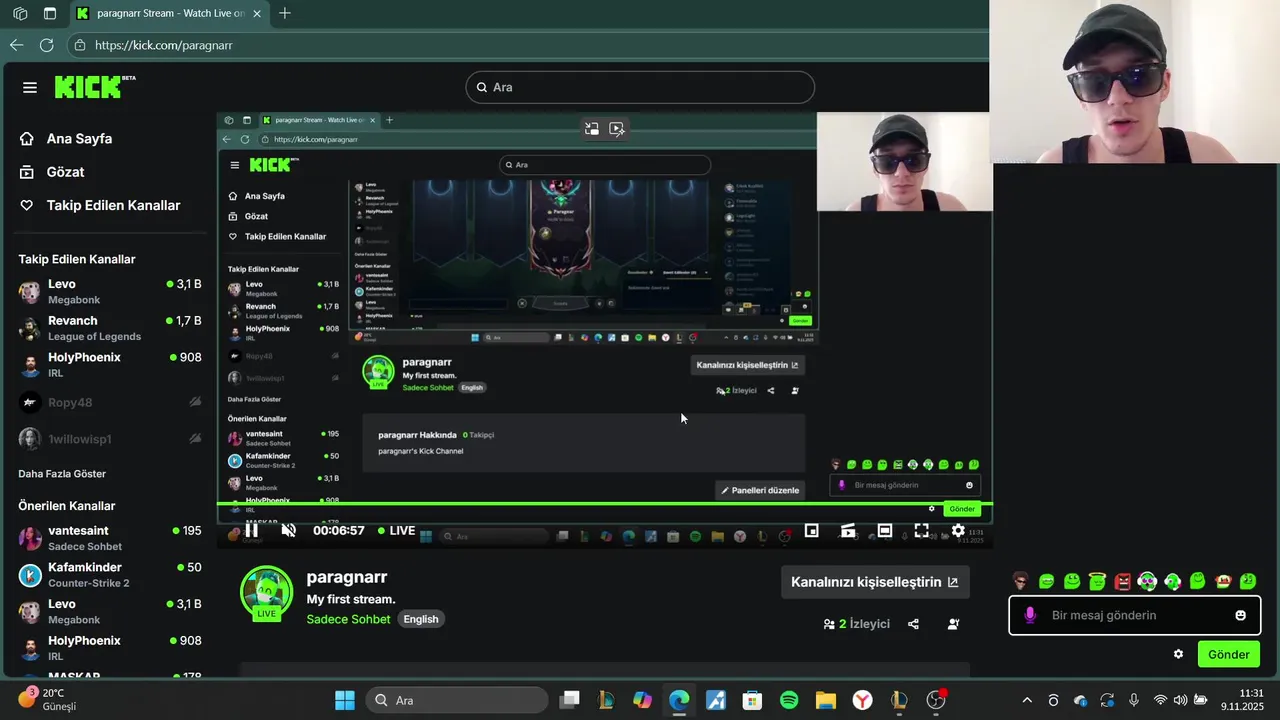Open File Explorer from the taskbar
1280x720 pixels.
(825, 700)
